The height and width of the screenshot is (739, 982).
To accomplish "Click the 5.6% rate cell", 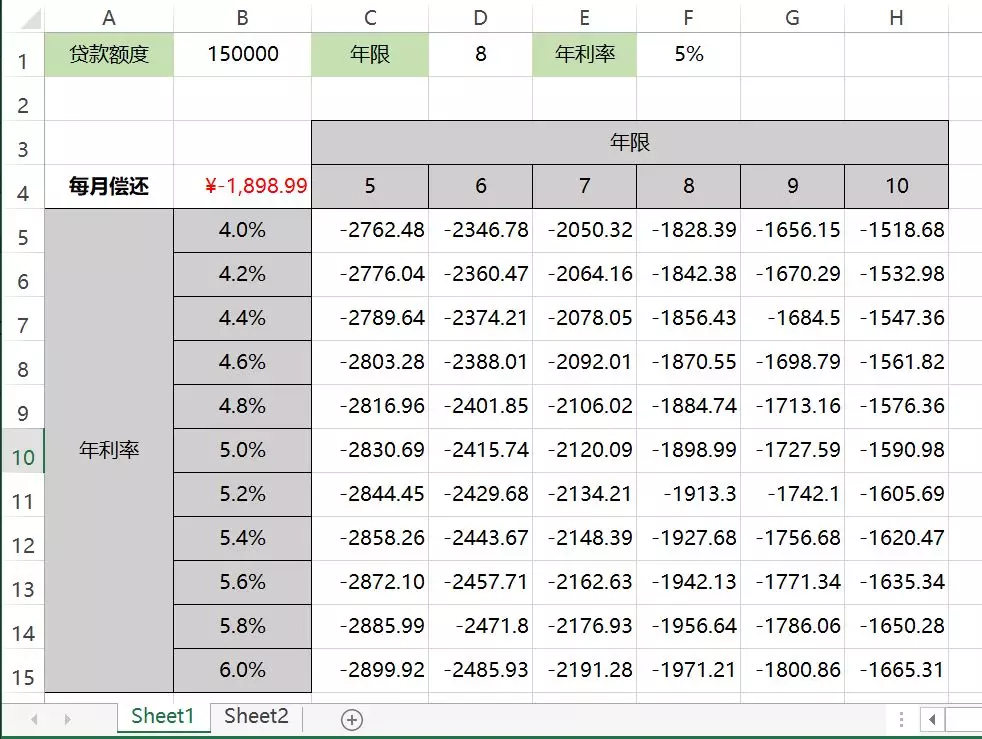I will [242, 582].
